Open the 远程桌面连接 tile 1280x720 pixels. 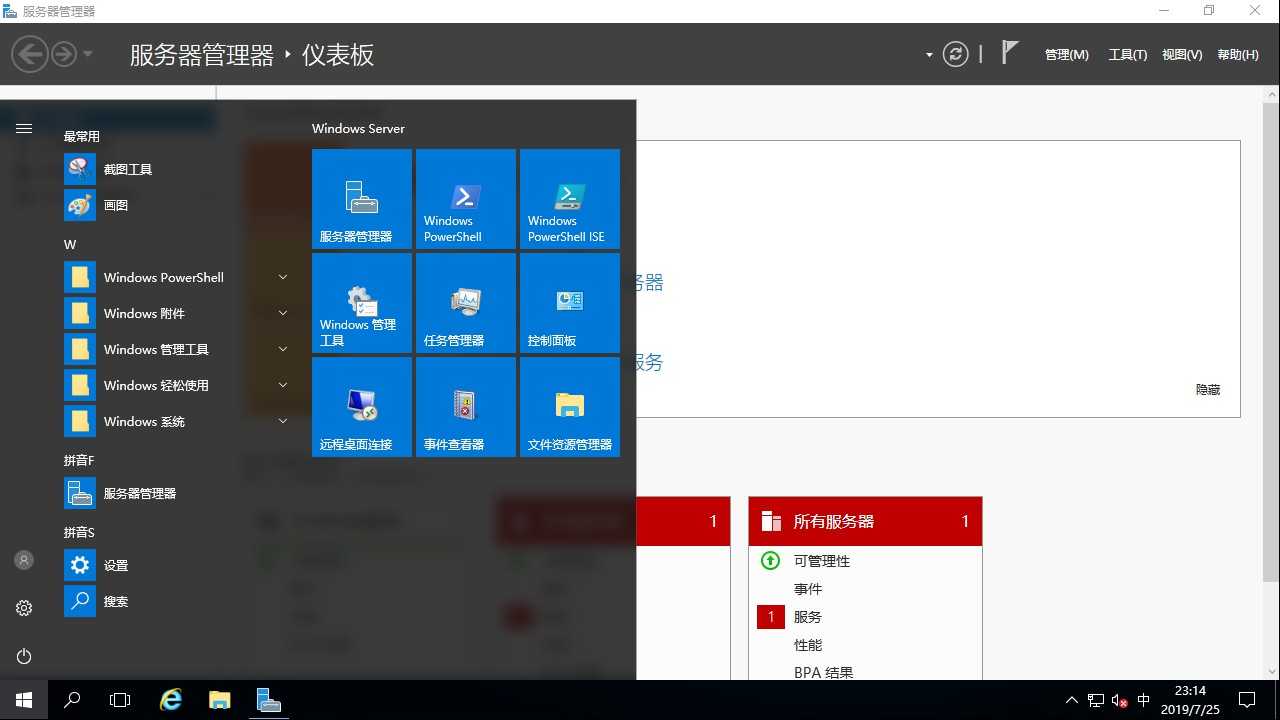362,407
